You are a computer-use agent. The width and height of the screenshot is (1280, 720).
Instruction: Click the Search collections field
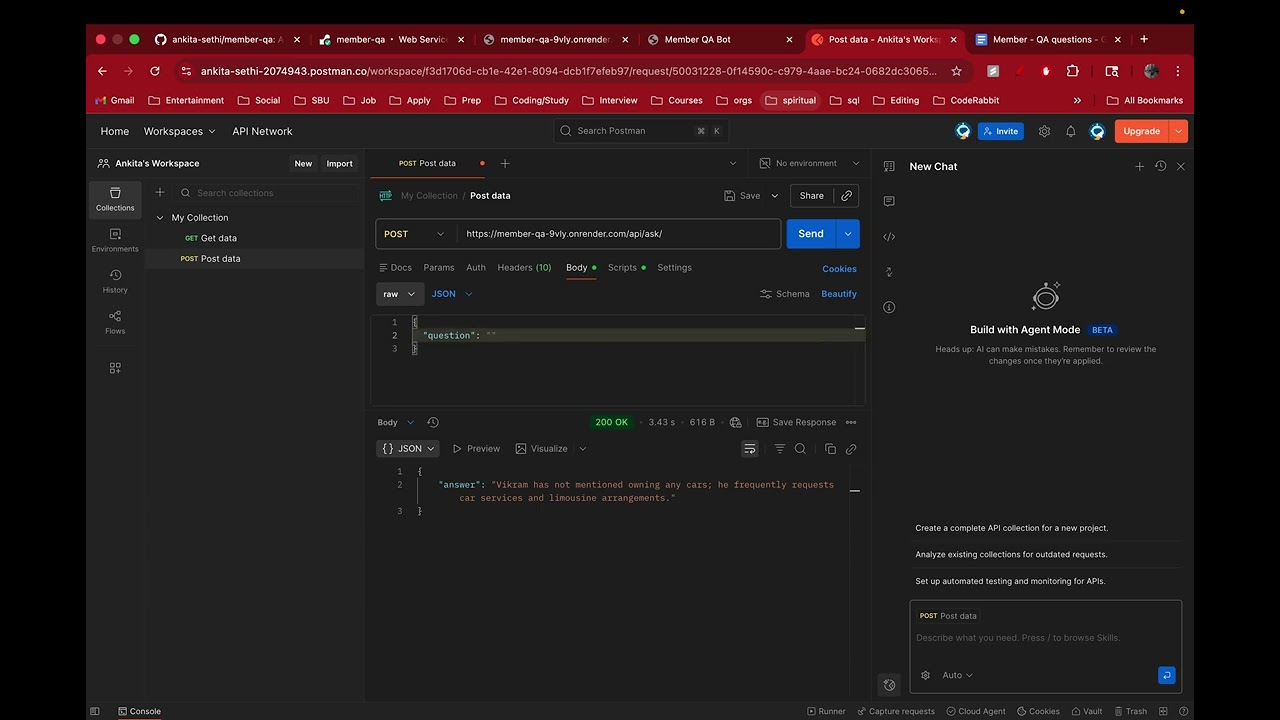pos(265,193)
